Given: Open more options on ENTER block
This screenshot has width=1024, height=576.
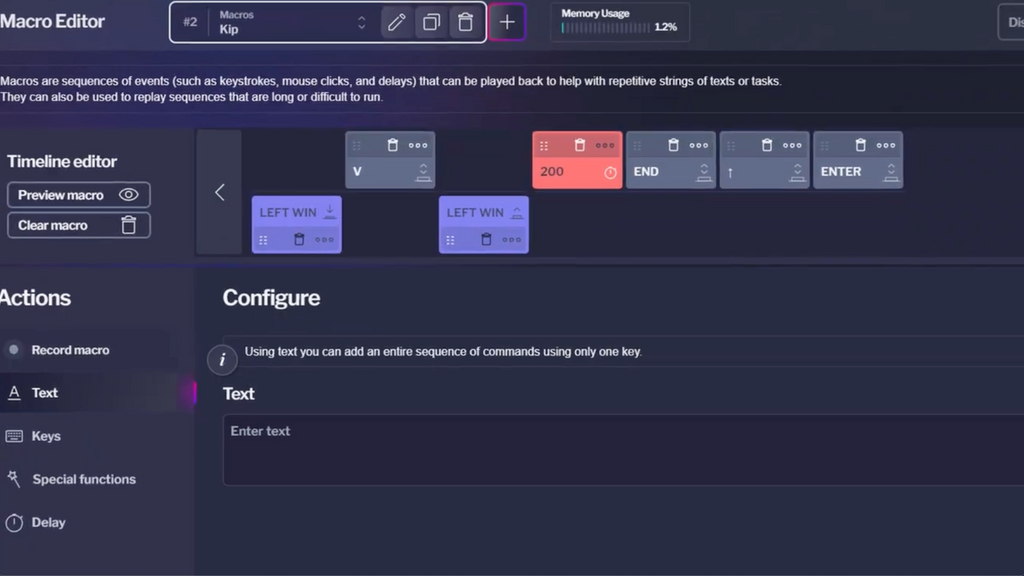Looking at the screenshot, I should coord(886,145).
